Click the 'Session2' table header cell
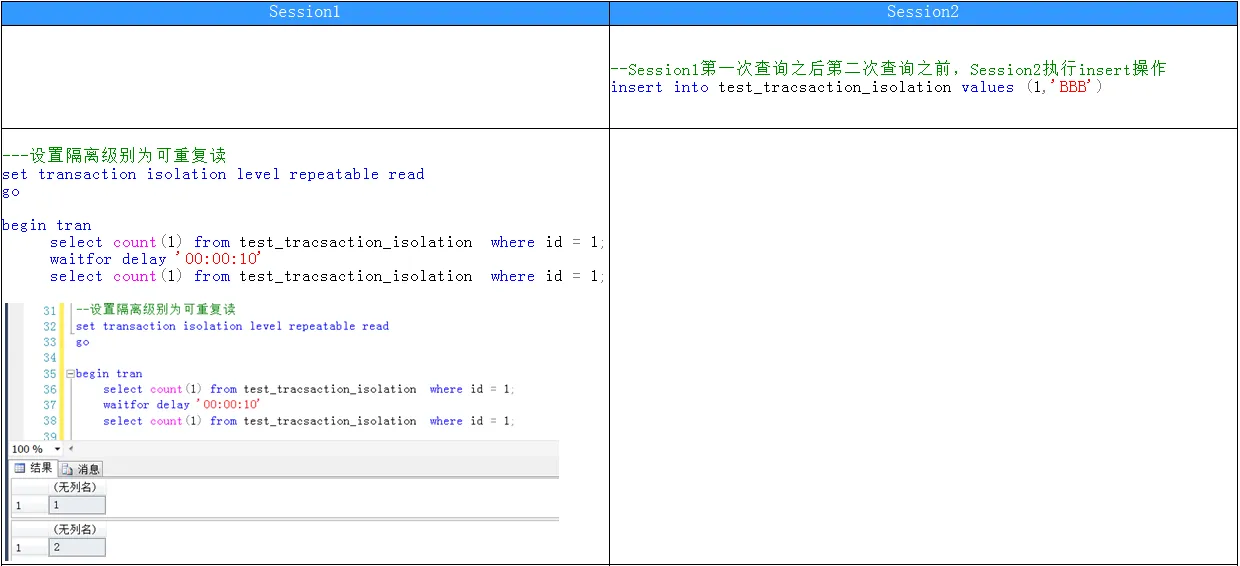The height and width of the screenshot is (566, 1240). pos(923,12)
